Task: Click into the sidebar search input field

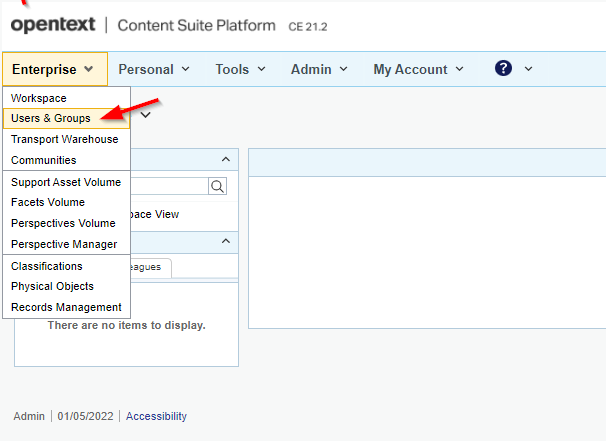Action: [x=165, y=186]
